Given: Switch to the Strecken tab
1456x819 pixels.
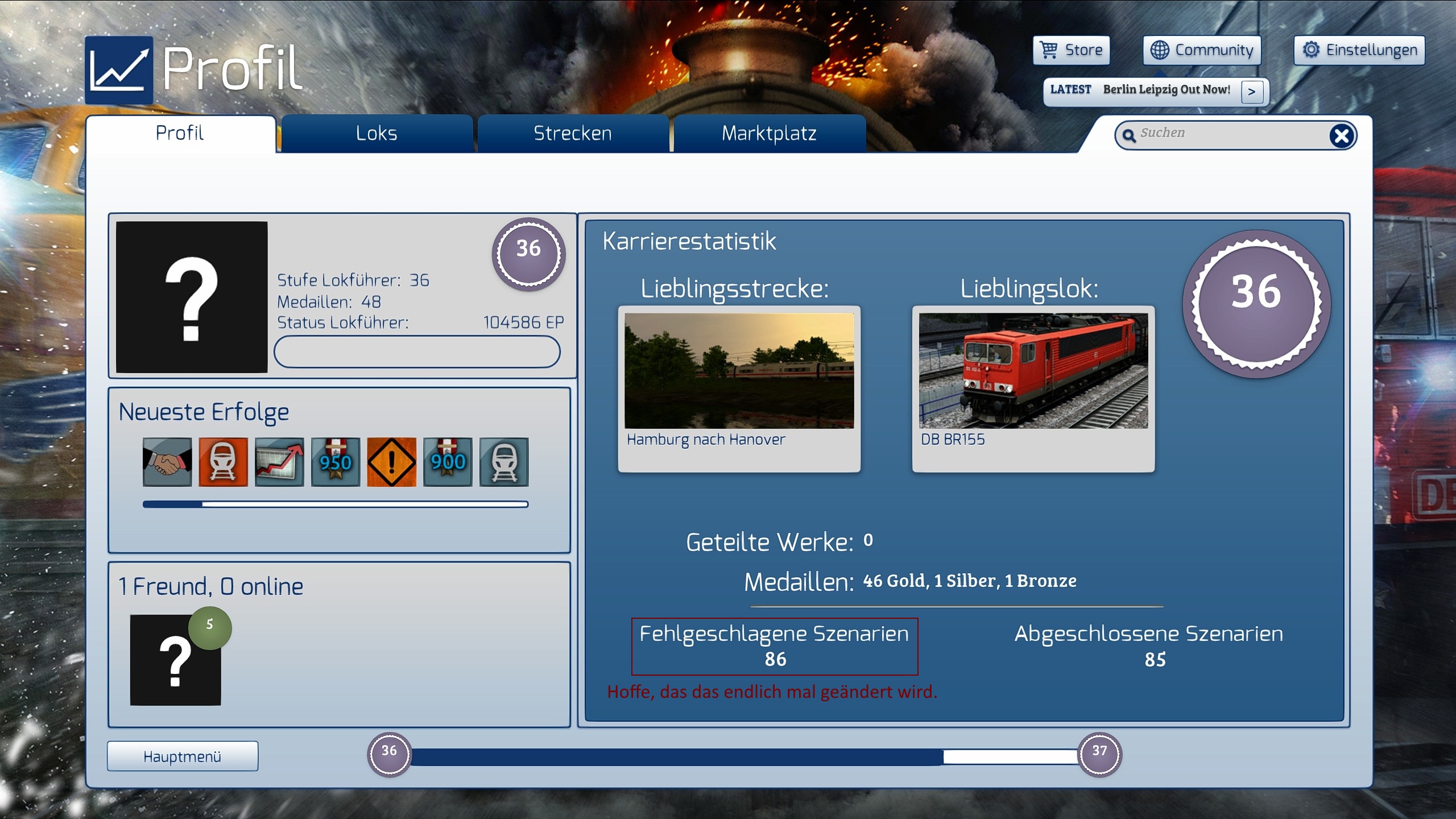Looking at the screenshot, I should [573, 133].
